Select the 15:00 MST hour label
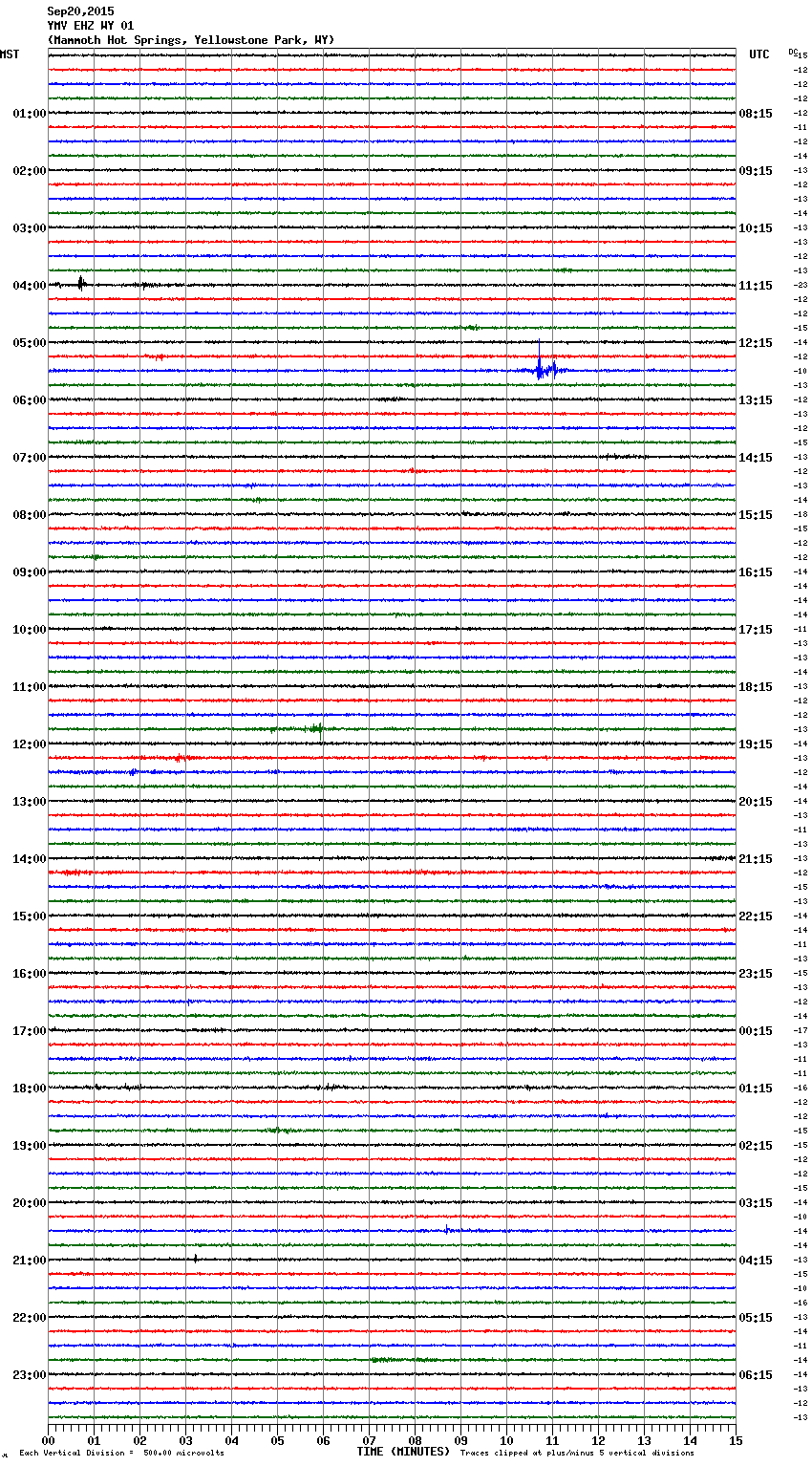Screen dimensions: 812x1466 point(30,916)
